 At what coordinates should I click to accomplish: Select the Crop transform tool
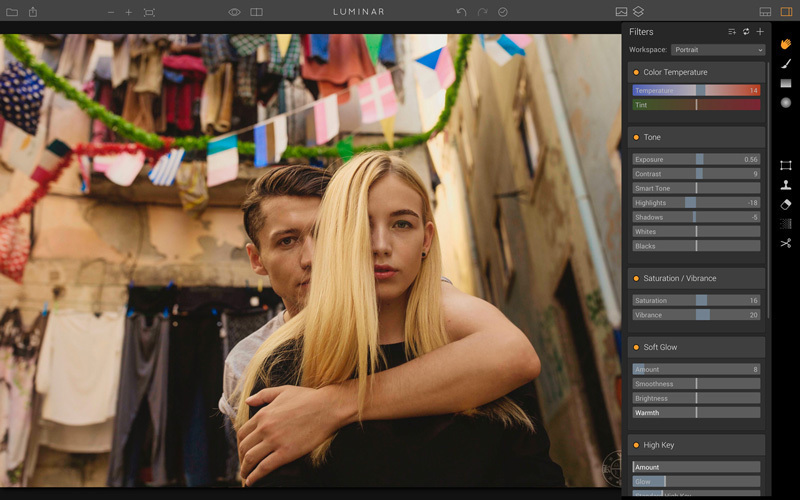[x=786, y=165]
